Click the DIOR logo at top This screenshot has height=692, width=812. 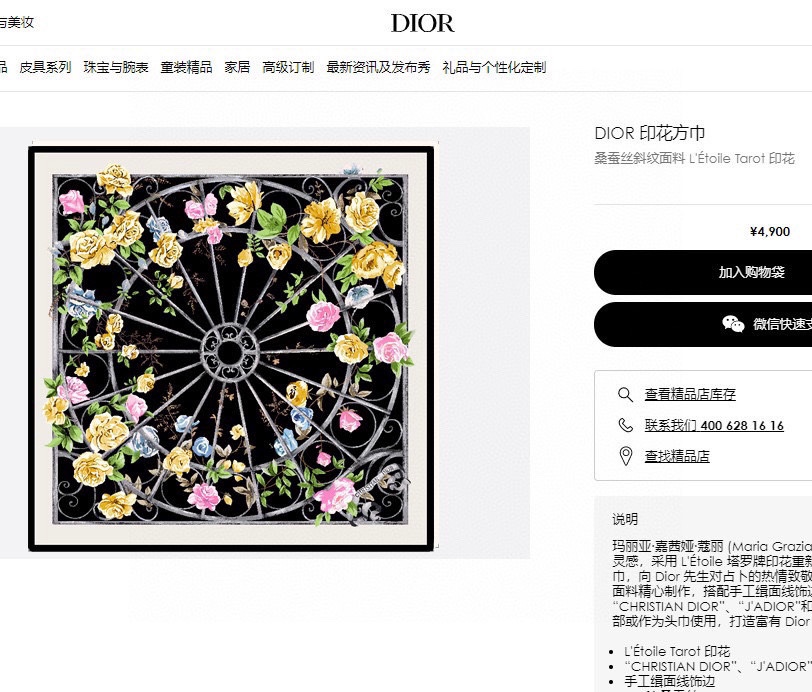[422, 23]
